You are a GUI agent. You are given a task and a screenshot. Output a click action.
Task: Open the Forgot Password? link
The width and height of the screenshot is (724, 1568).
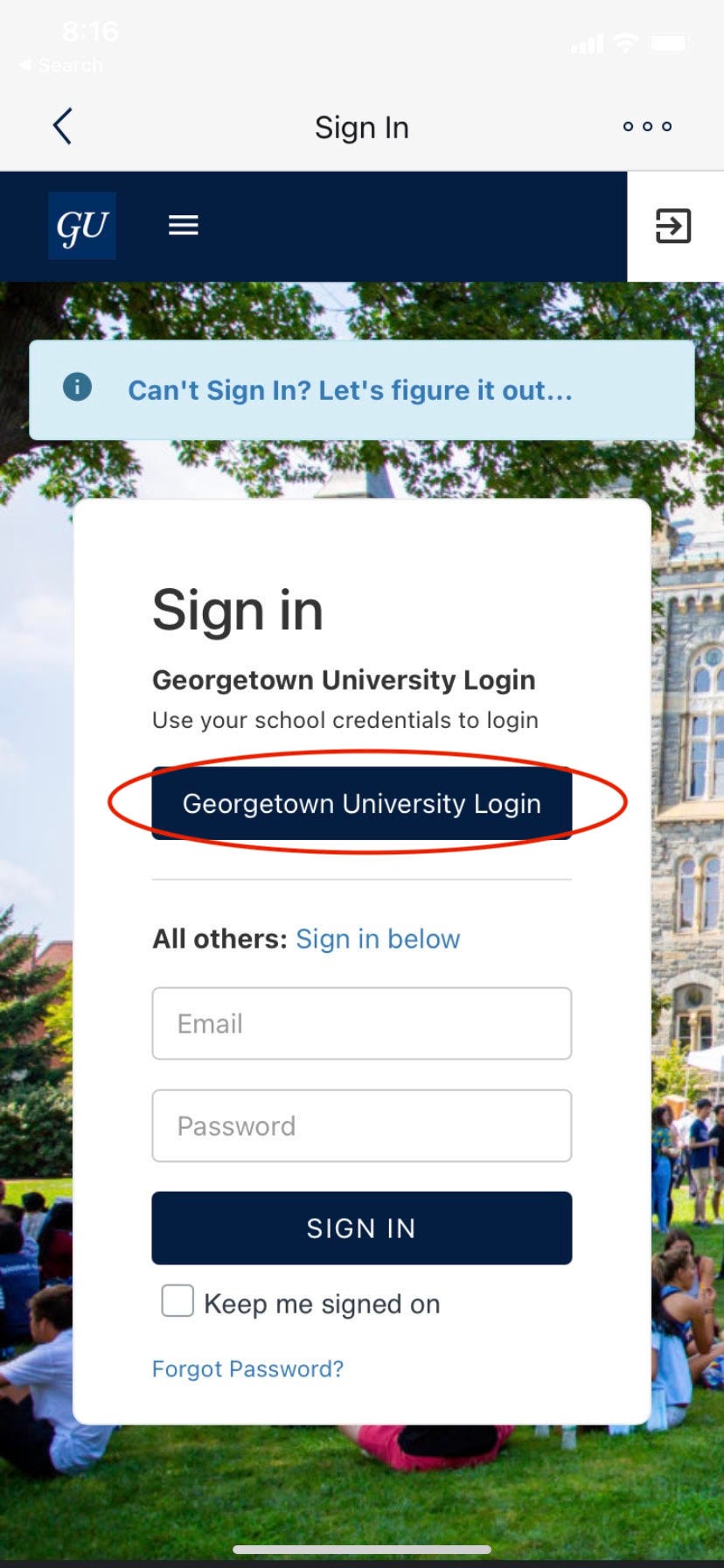click(x=247, y=1368)
